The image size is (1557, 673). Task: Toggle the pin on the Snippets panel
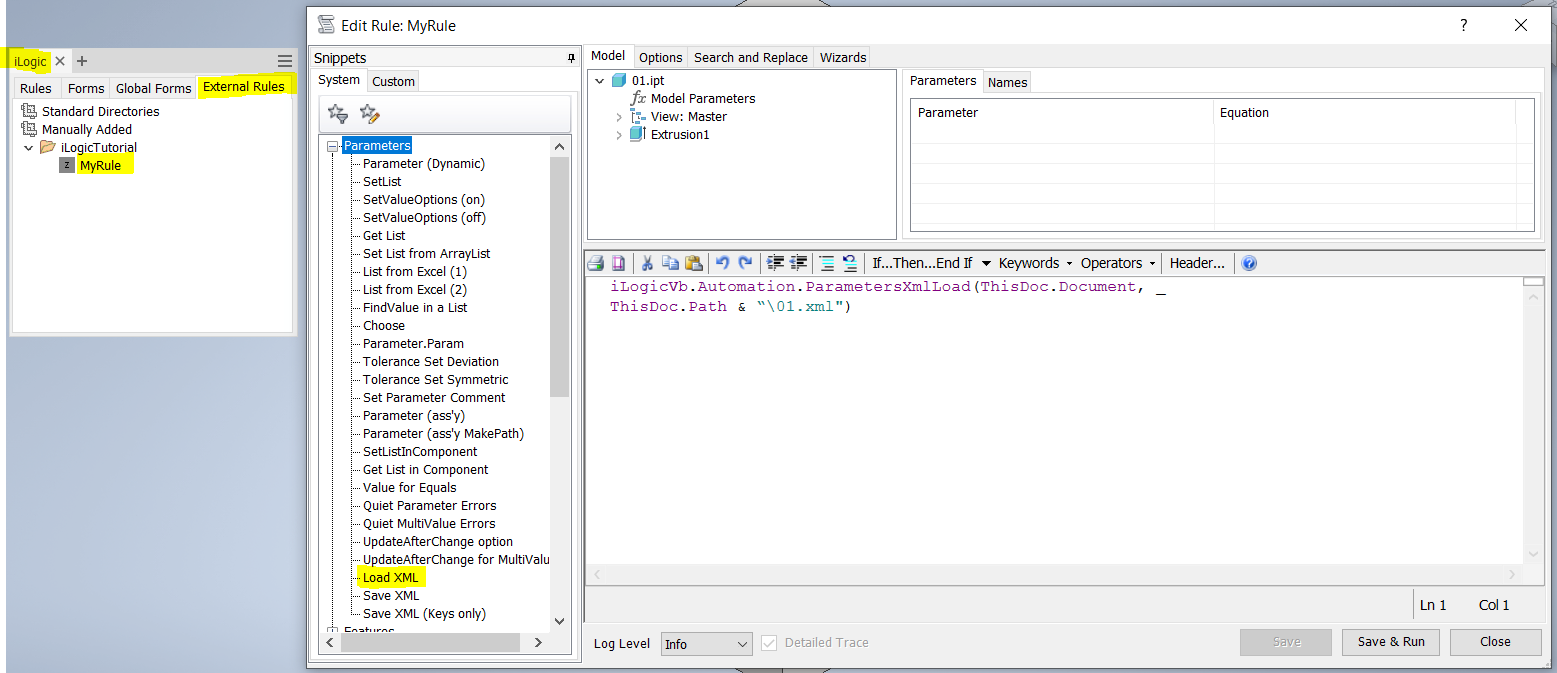[x=570, y=57]
